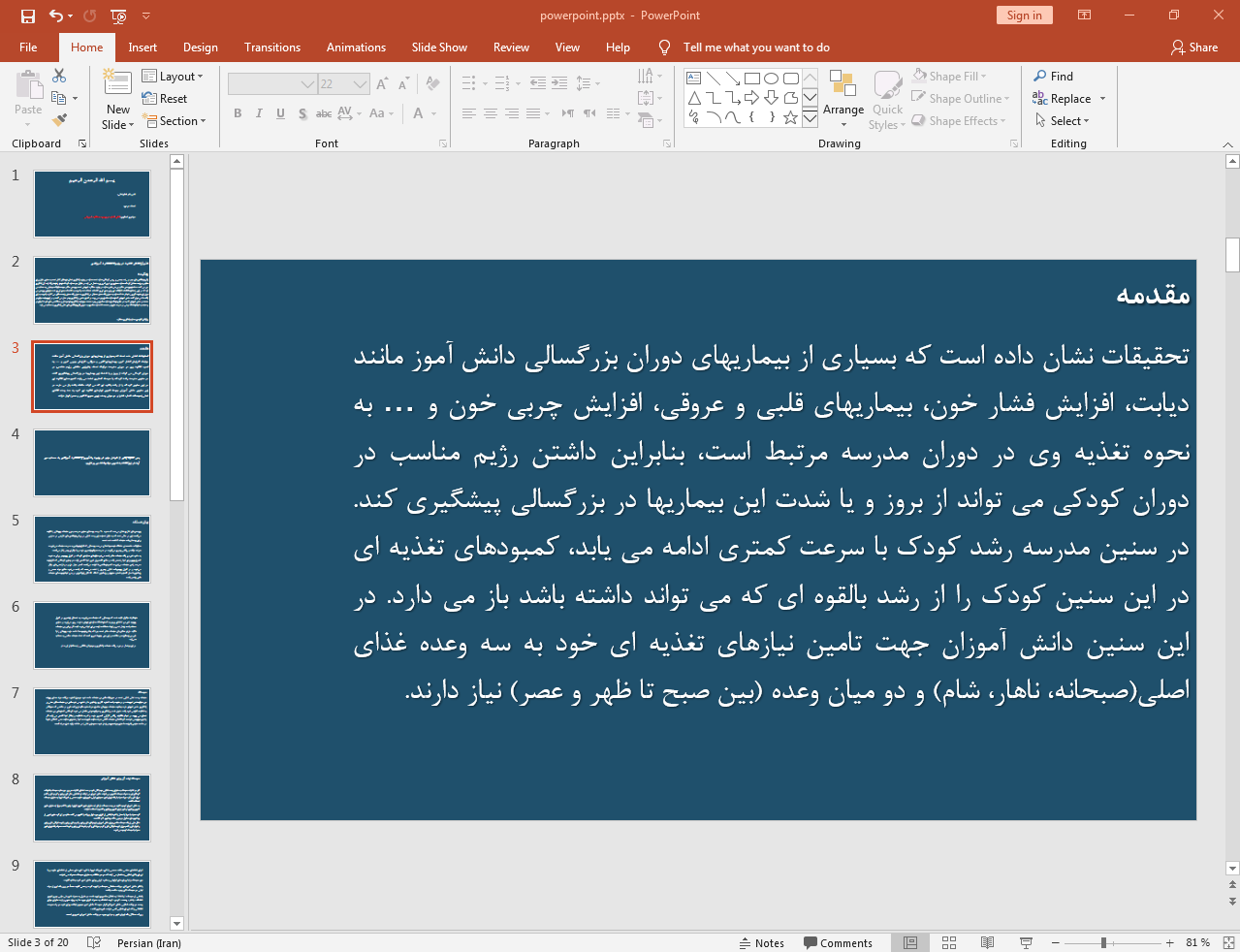This screenshot has height=952, width=1240.
Task: Switch to the Slide Show tab
Action: tap(439, 47)
